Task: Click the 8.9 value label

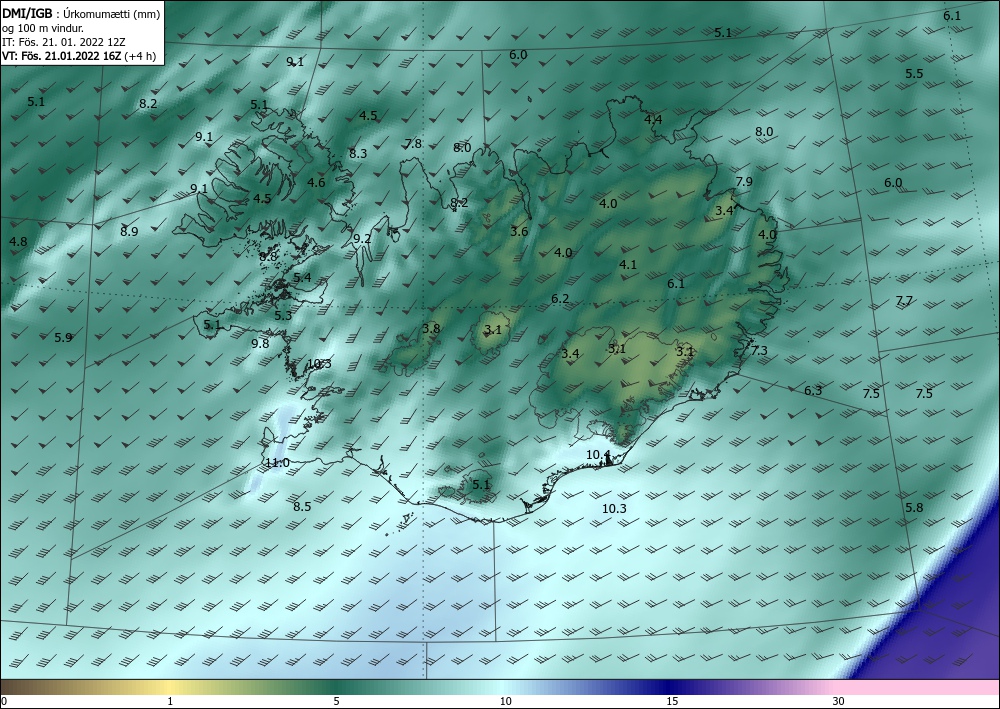Action: [x=129, y=231]
